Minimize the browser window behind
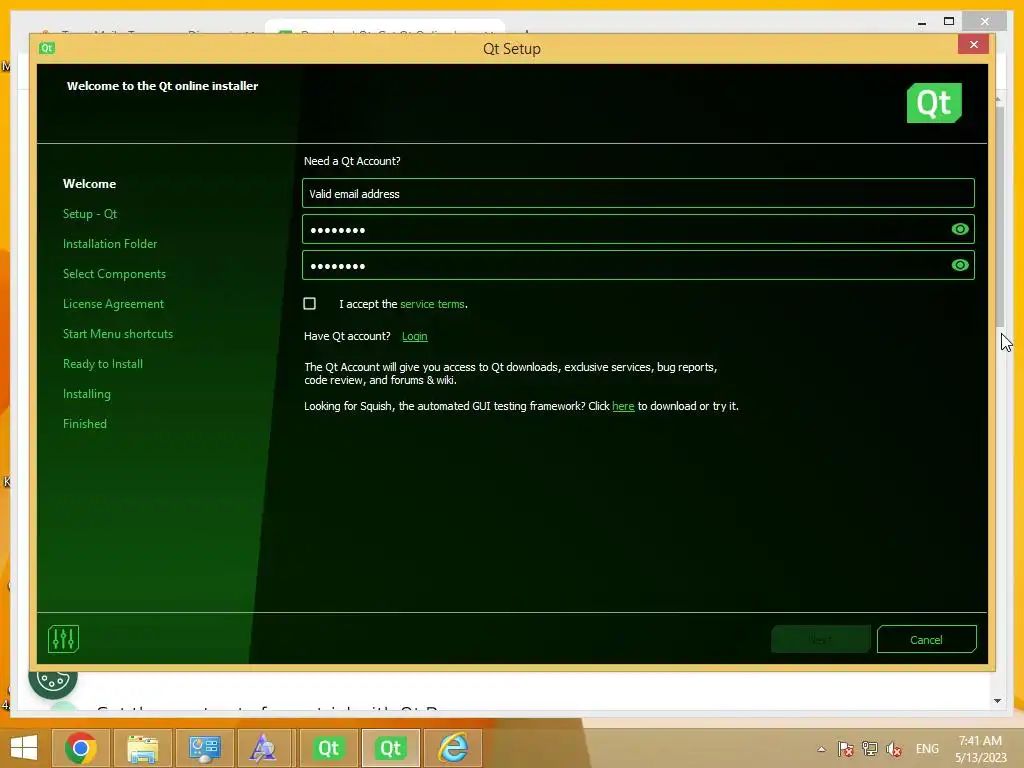The image size is (1024, 768). point(921,22)
